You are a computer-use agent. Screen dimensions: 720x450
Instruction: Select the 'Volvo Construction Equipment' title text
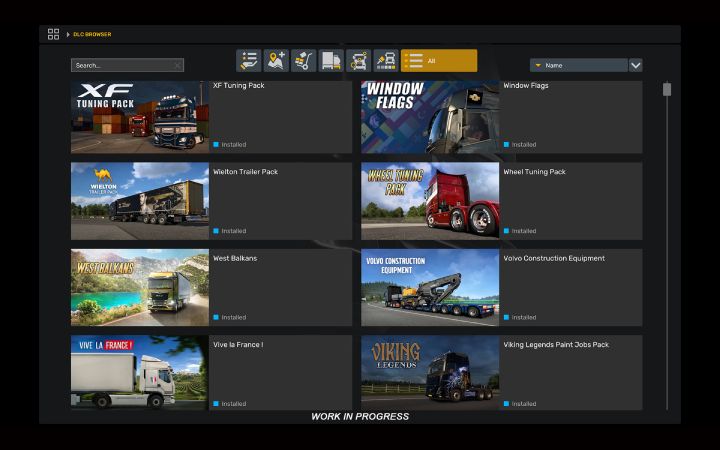(x=554, y=258)
